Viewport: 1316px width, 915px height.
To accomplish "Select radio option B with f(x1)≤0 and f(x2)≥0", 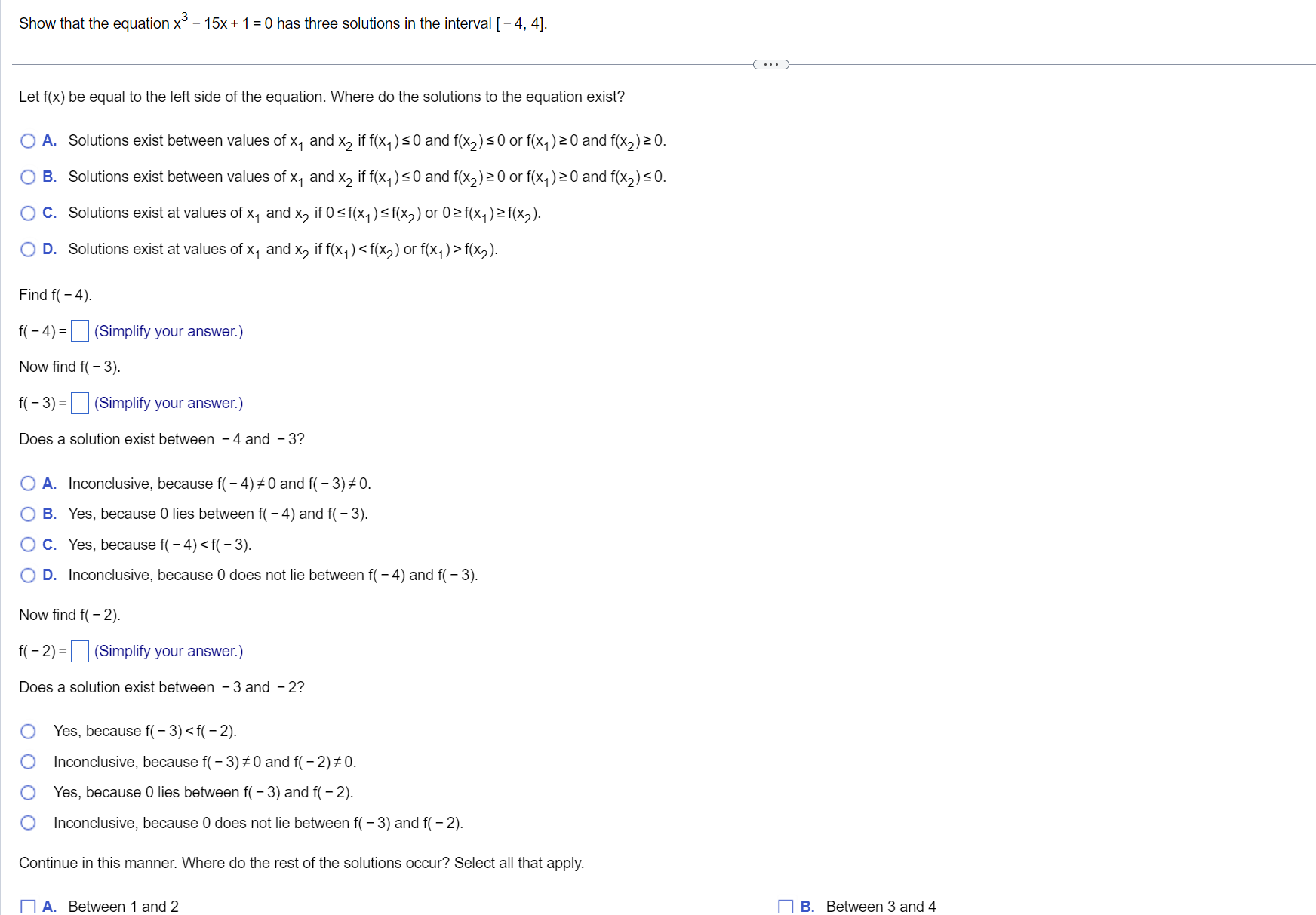I will coord(28,177).
